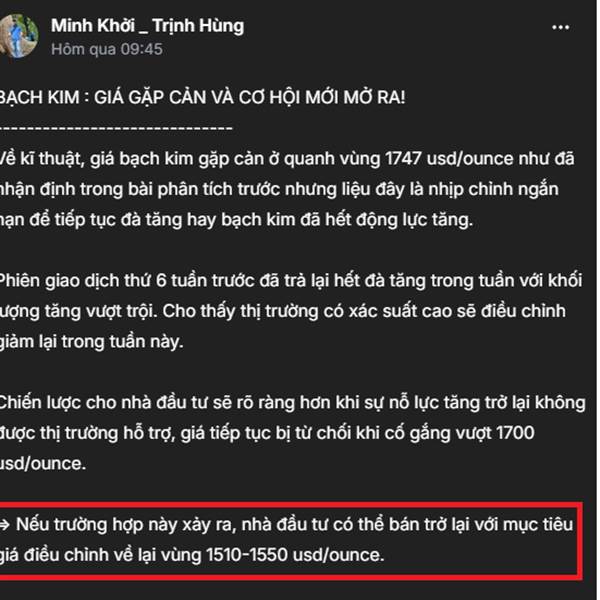Click the line starting with nhận định trong bài
Screen dimensions: 600x600
[279, 189]
